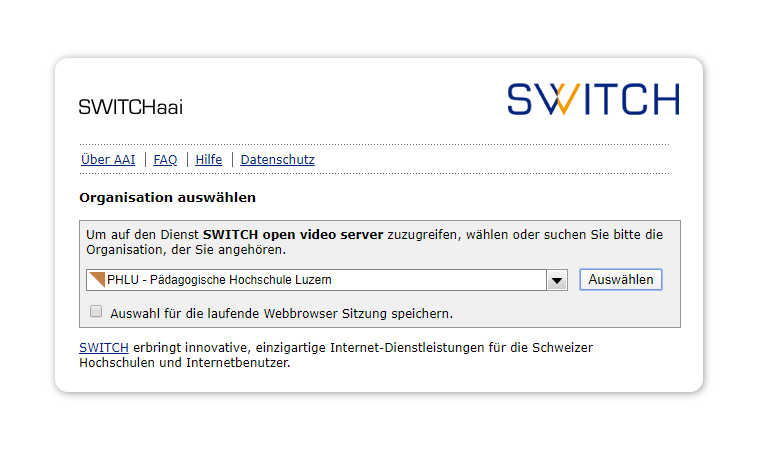The height and width of the screenshot is (464, 778).
Task: Follow the SWITCH link in the footer text
Action: (104, 347)
